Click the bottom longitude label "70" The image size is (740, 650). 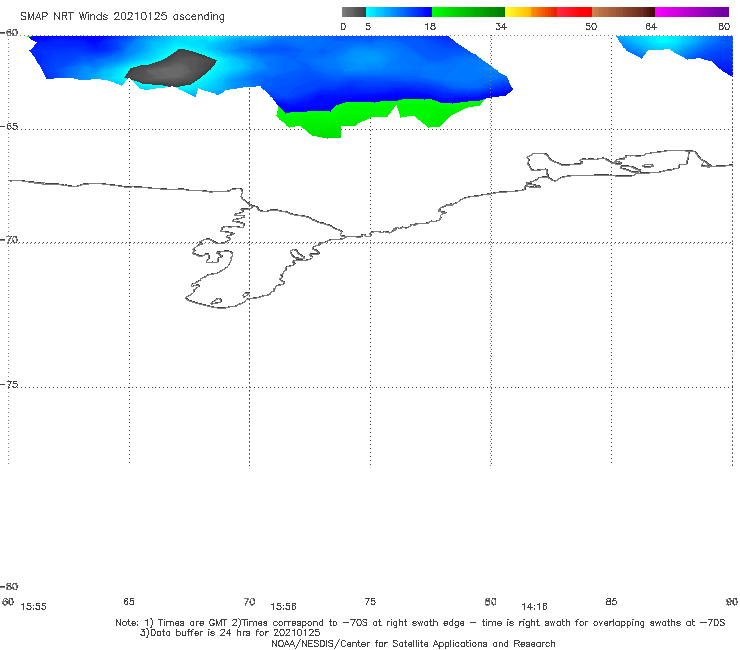click(x=250, y=602)
